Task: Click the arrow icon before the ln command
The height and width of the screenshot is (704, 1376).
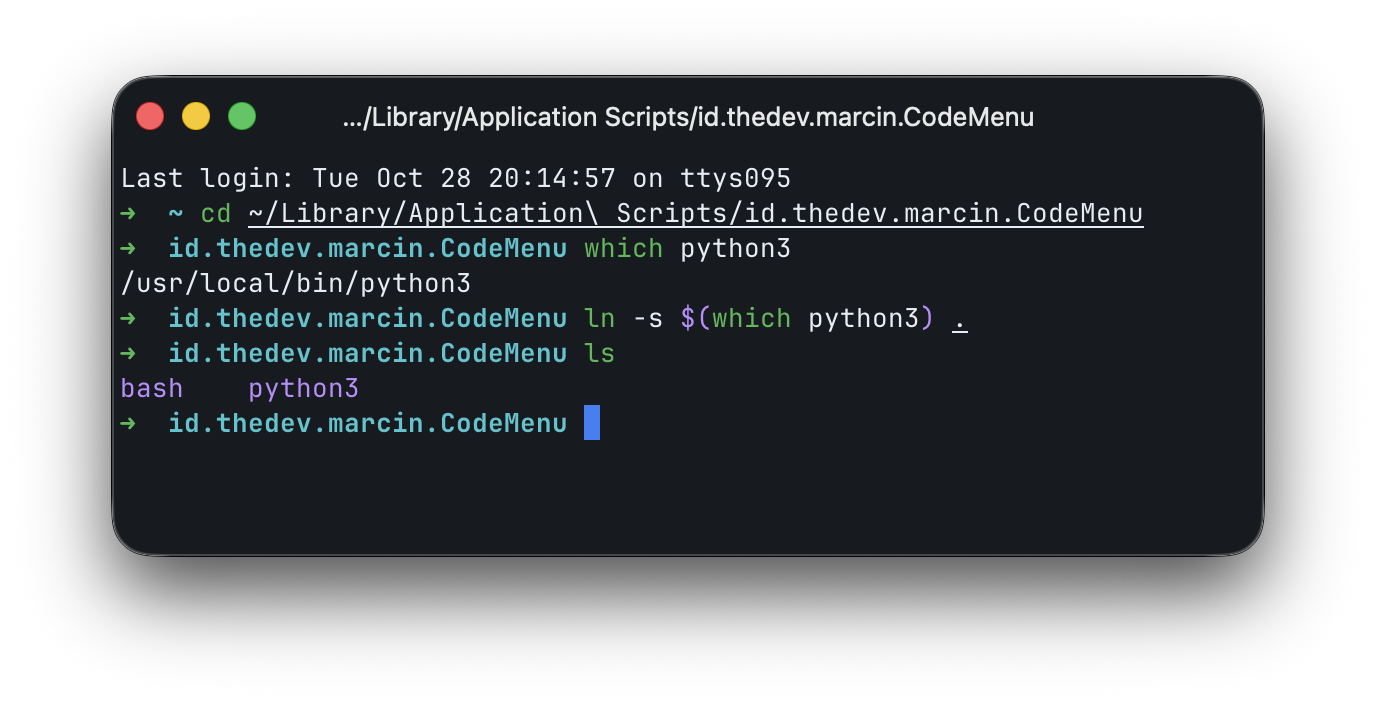Action: tap(130, 317)
